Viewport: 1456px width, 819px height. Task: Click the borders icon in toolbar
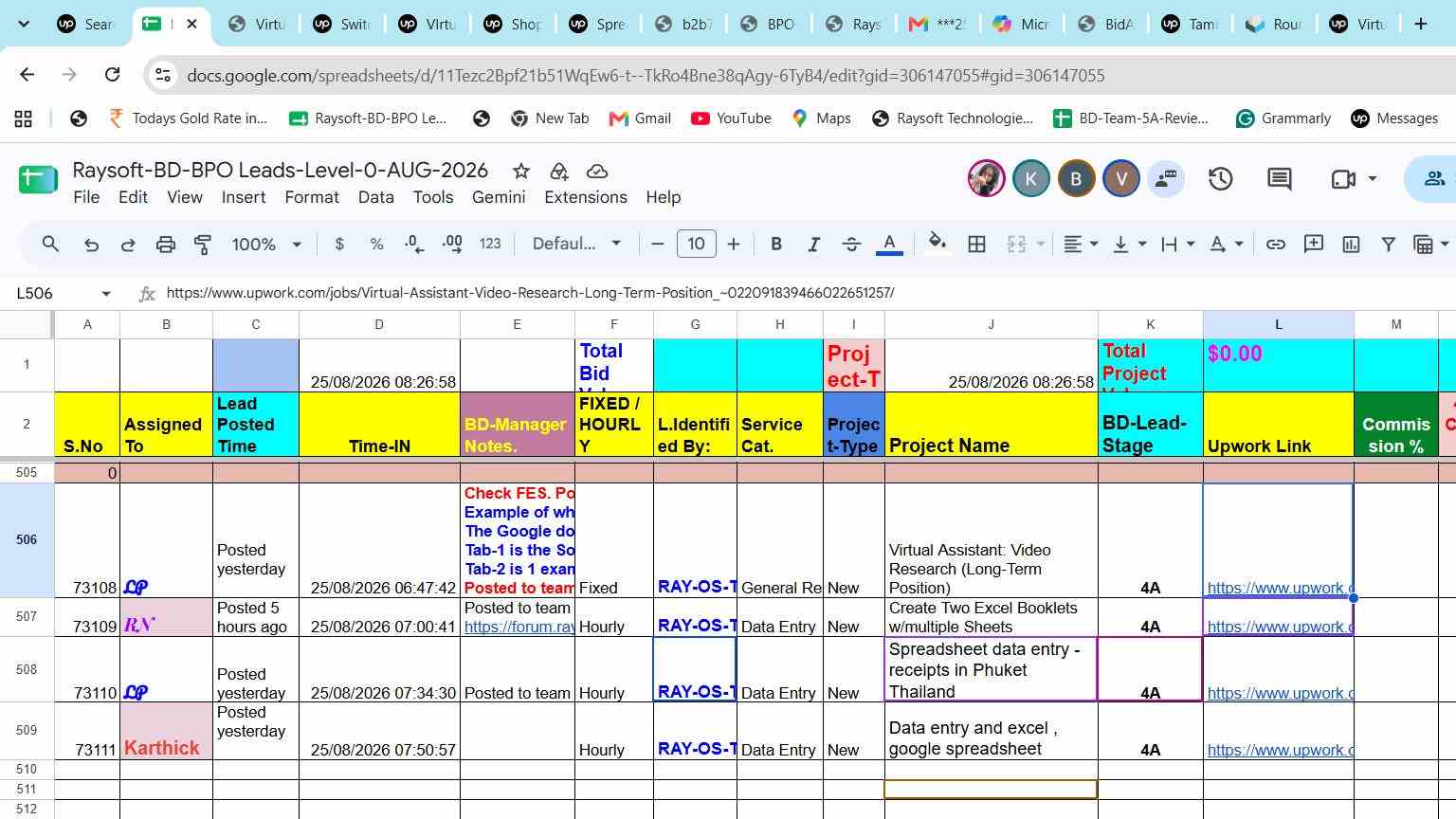pos(976,245)
